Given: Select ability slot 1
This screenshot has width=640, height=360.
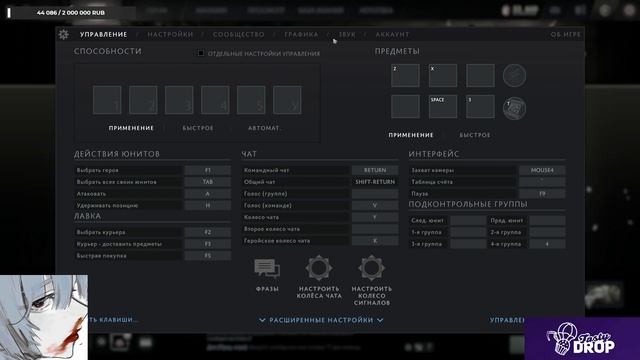Looking at the screenshot, I should [107, 100].
